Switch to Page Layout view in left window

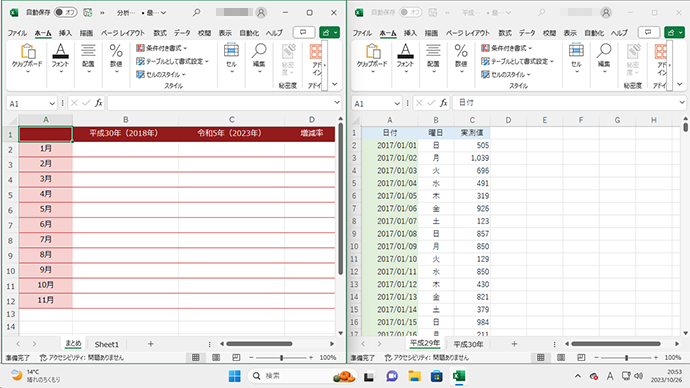click(216, 357)
